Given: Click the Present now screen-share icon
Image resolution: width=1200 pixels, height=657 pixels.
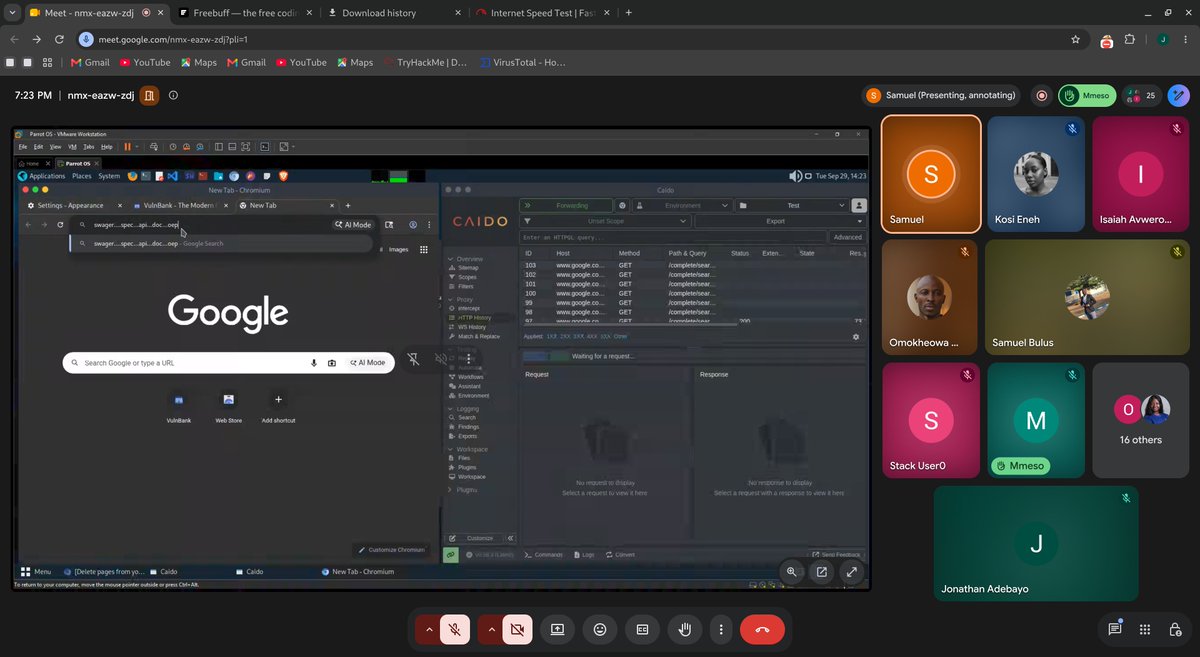Looking at the screenshot, I should point(558,629).
